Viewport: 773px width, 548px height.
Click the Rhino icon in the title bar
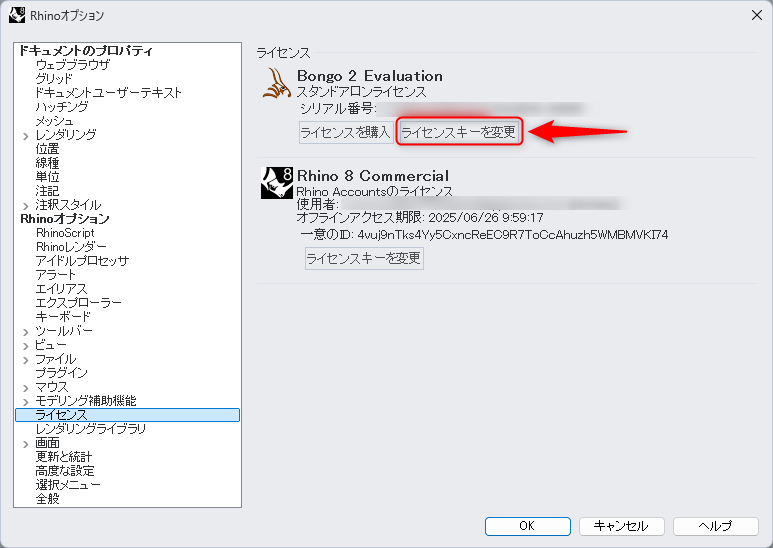click(17, 15)
